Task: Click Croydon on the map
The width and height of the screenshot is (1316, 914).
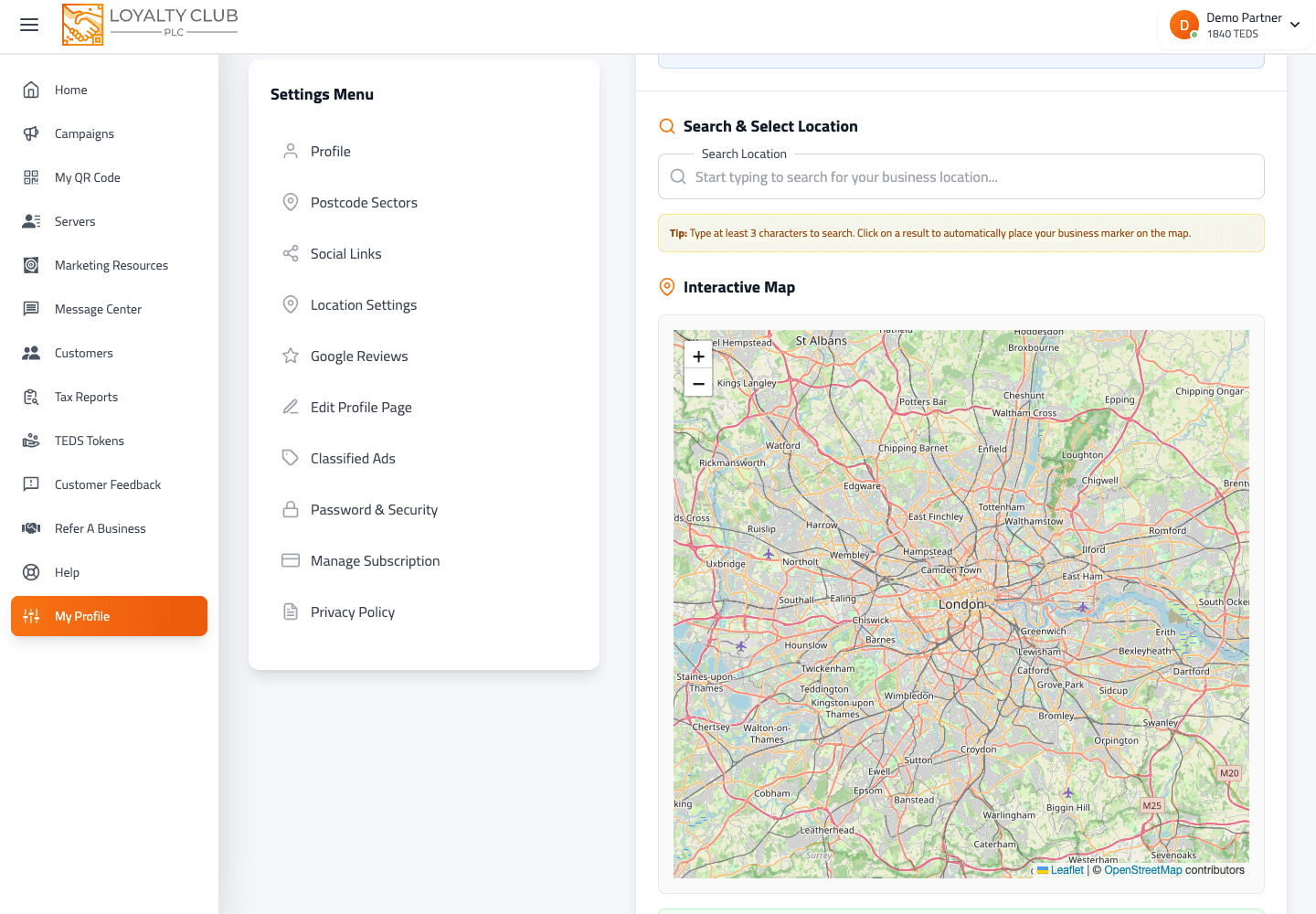Action: pos(979,749)
